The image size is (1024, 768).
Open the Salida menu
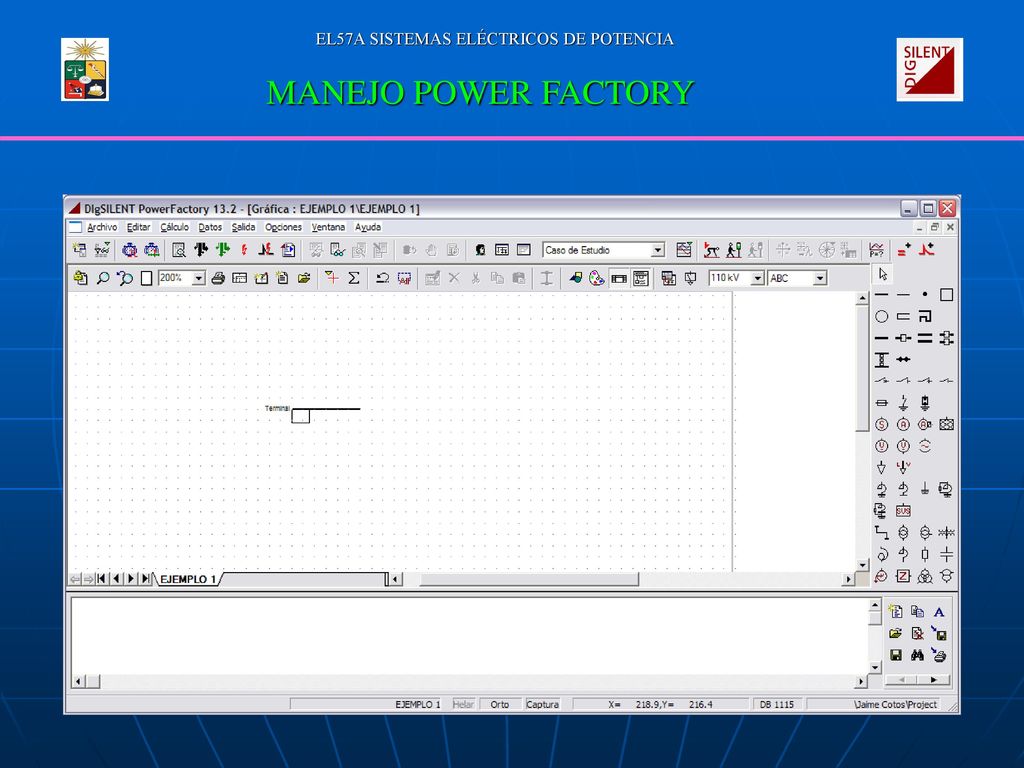(x=244, y=227)
